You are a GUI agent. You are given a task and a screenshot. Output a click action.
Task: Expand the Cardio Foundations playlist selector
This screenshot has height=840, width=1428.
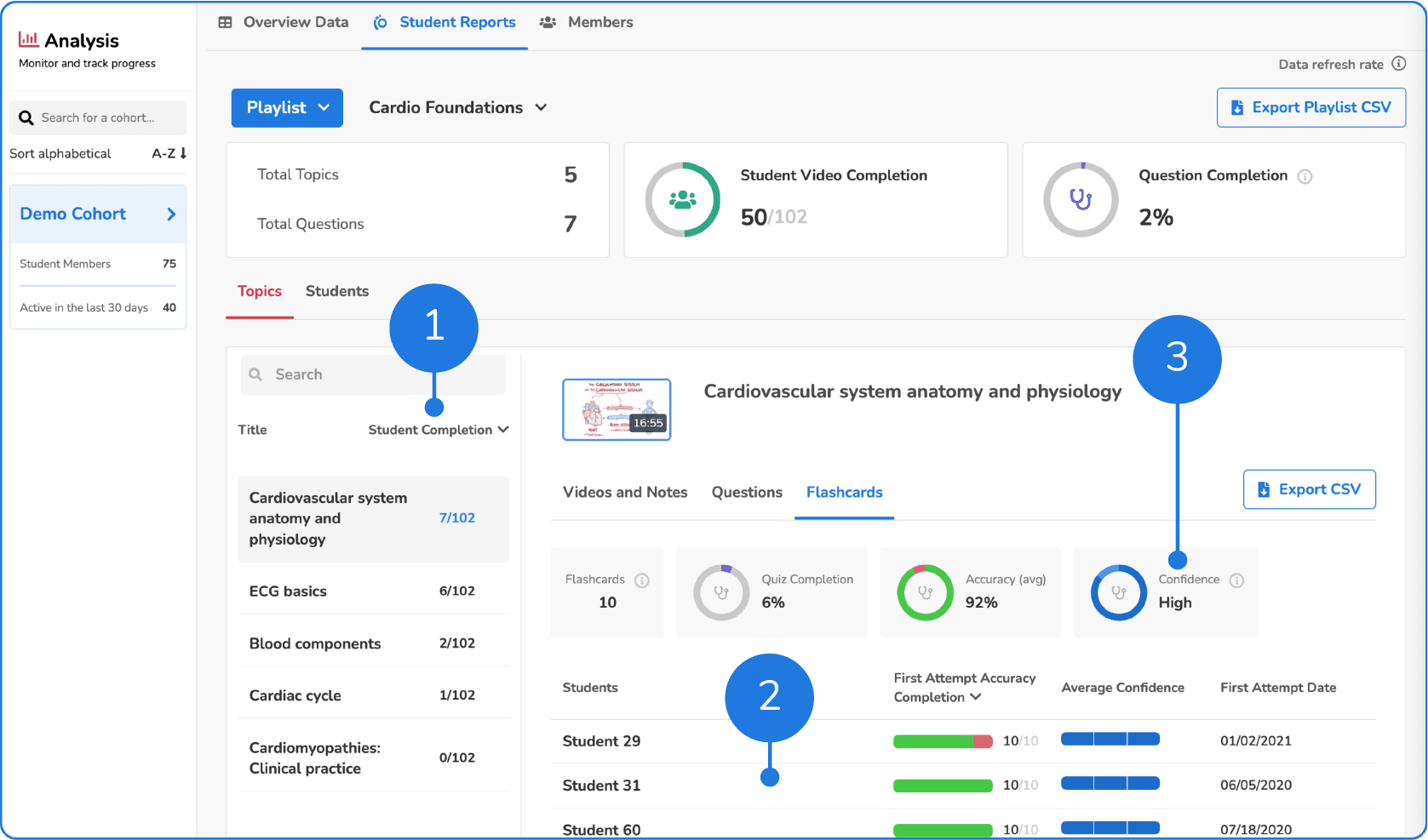click(x=457, y=108)
